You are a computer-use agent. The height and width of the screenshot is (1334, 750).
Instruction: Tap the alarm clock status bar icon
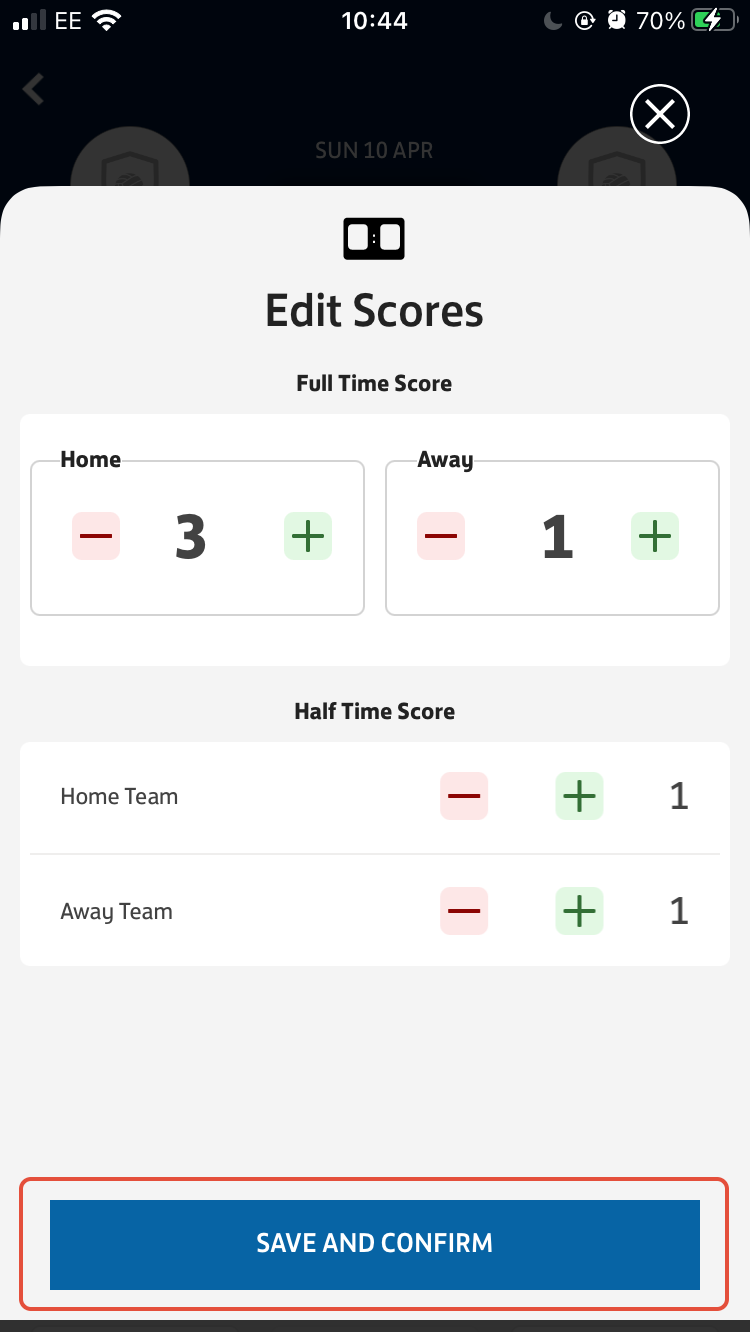click(617, 19)
